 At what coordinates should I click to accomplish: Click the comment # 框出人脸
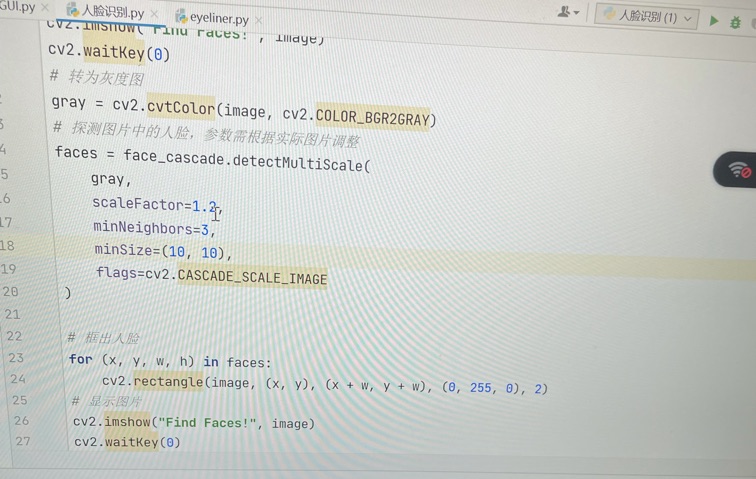(103, 337)
